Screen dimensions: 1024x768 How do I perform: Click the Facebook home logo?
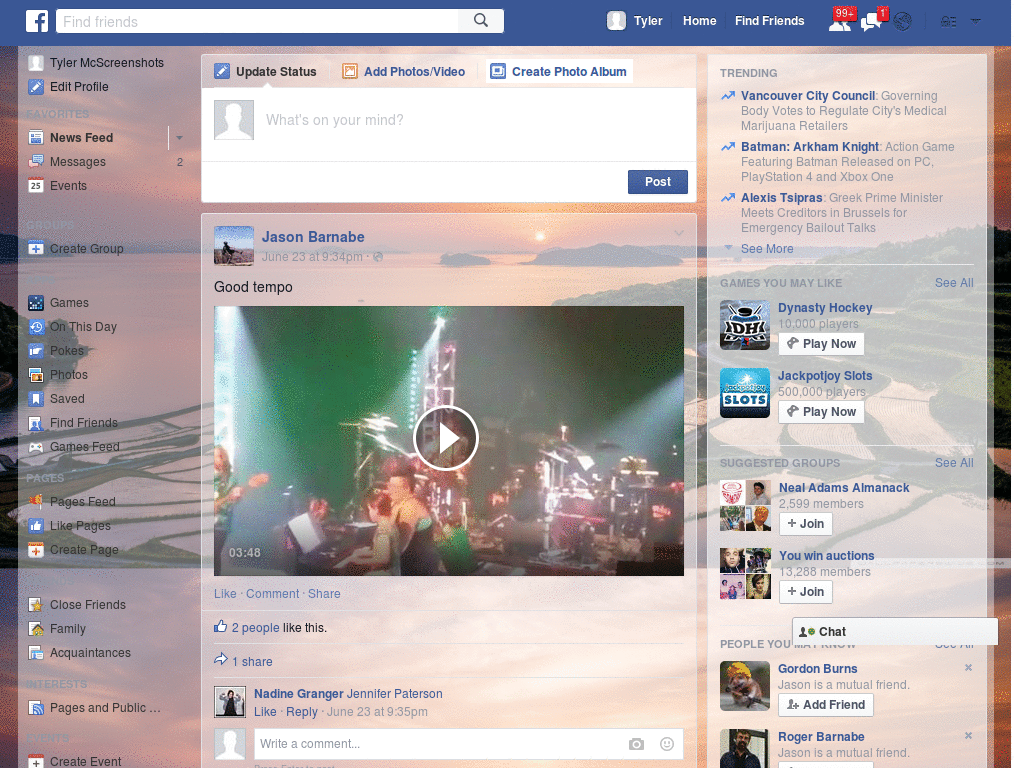pos(37,20)
